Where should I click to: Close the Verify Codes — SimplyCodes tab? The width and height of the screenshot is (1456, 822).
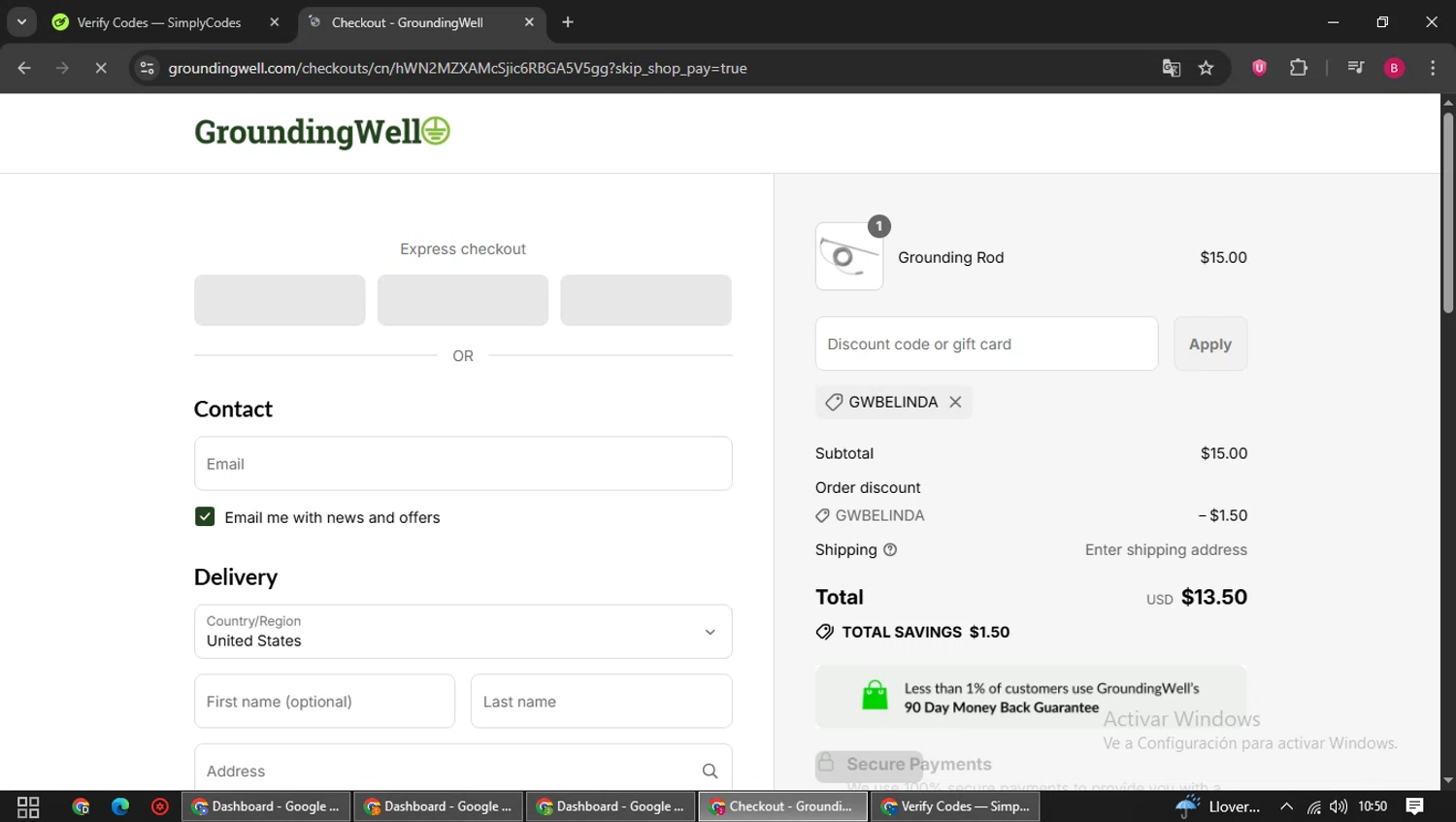275,22
